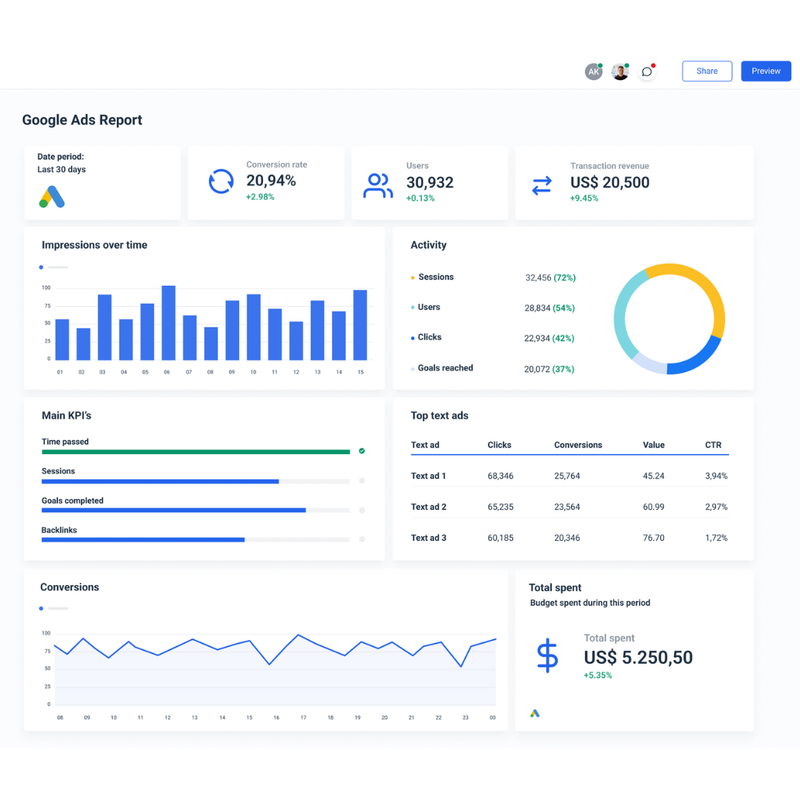
Task: Click the Users people icon
Action: point(378,186)
